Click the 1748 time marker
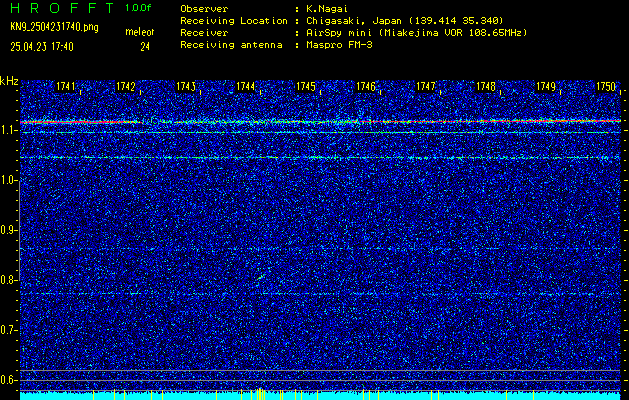 (x=486, y=86)
